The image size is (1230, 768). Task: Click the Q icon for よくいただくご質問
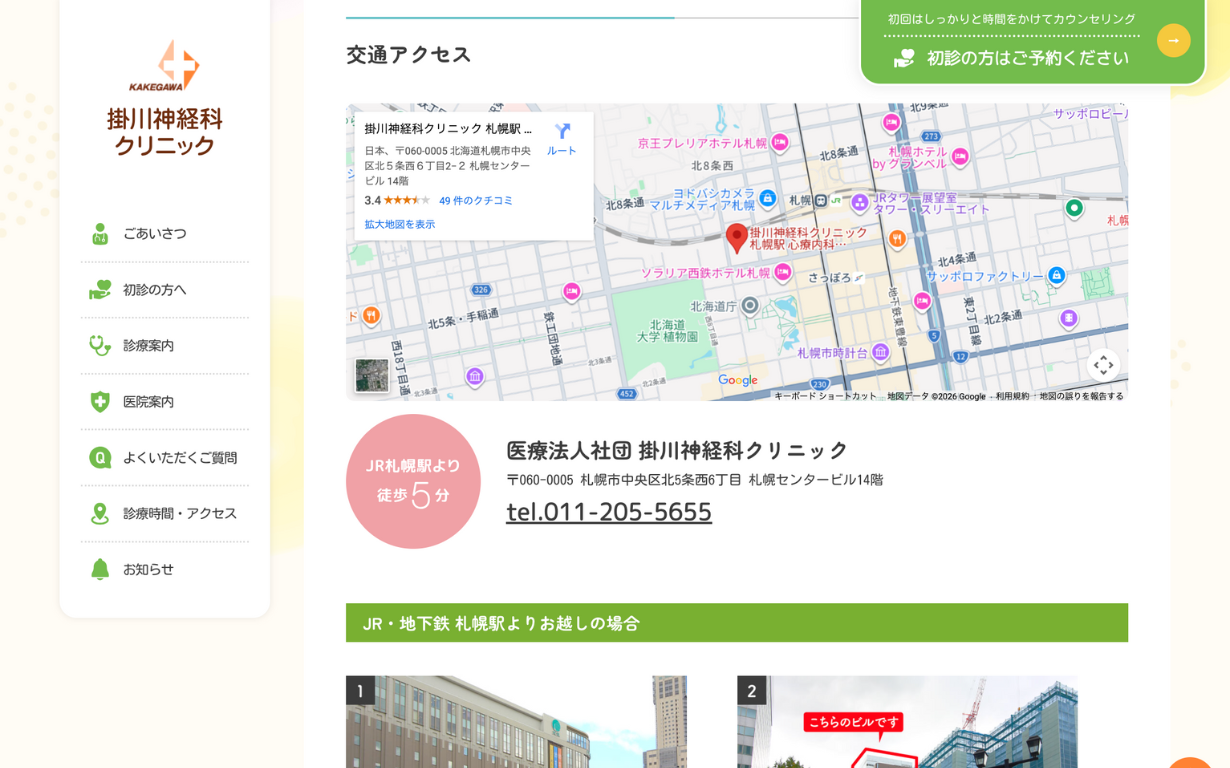(100, 457)
